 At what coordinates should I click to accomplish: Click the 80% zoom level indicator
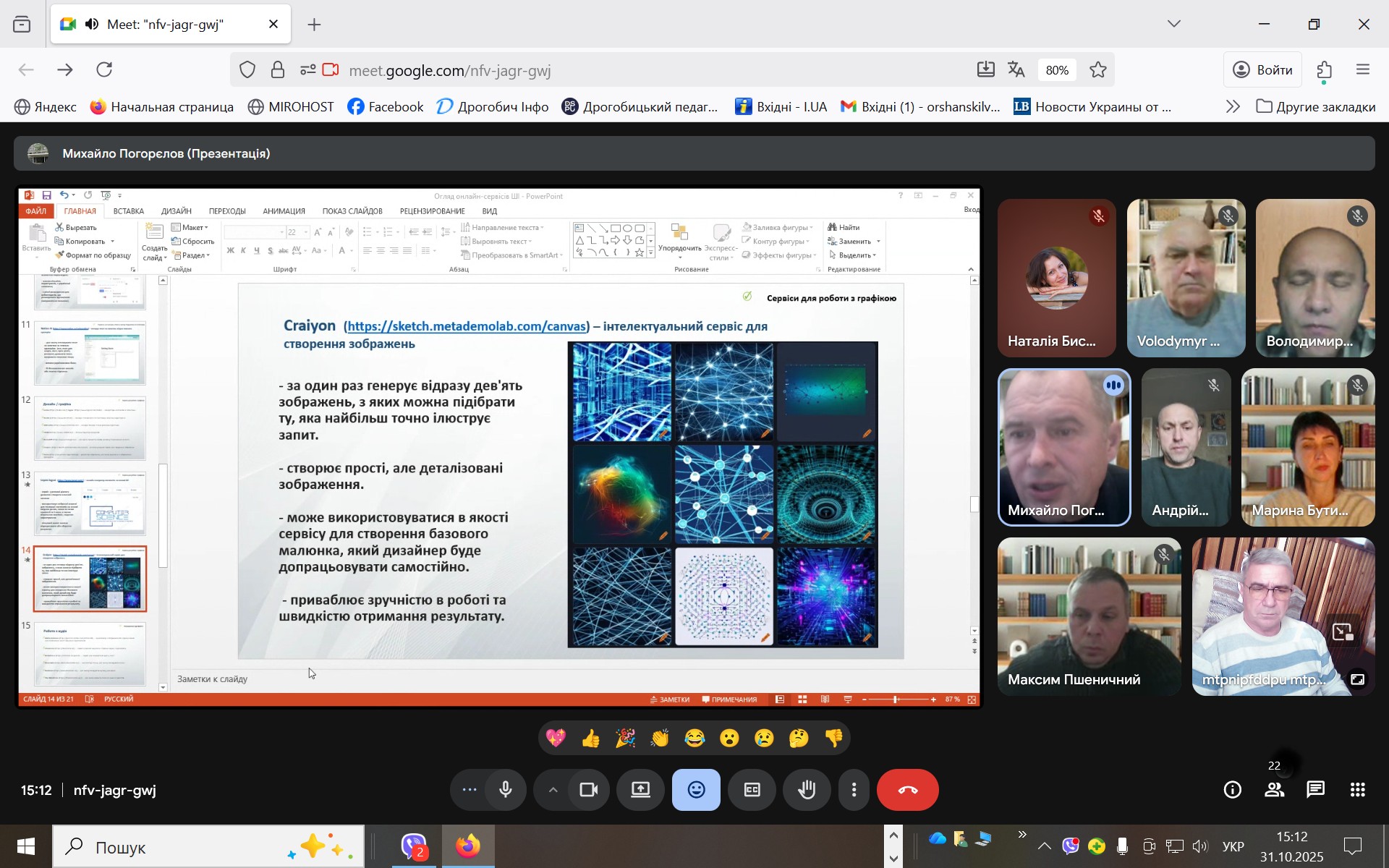pos(1057,70)
